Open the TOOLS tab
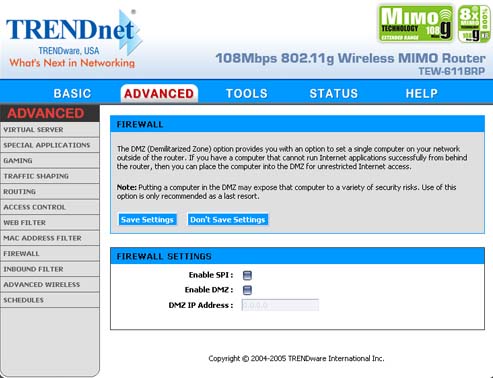493x378 pixels. pyautogui.click(x=247, y=93)
